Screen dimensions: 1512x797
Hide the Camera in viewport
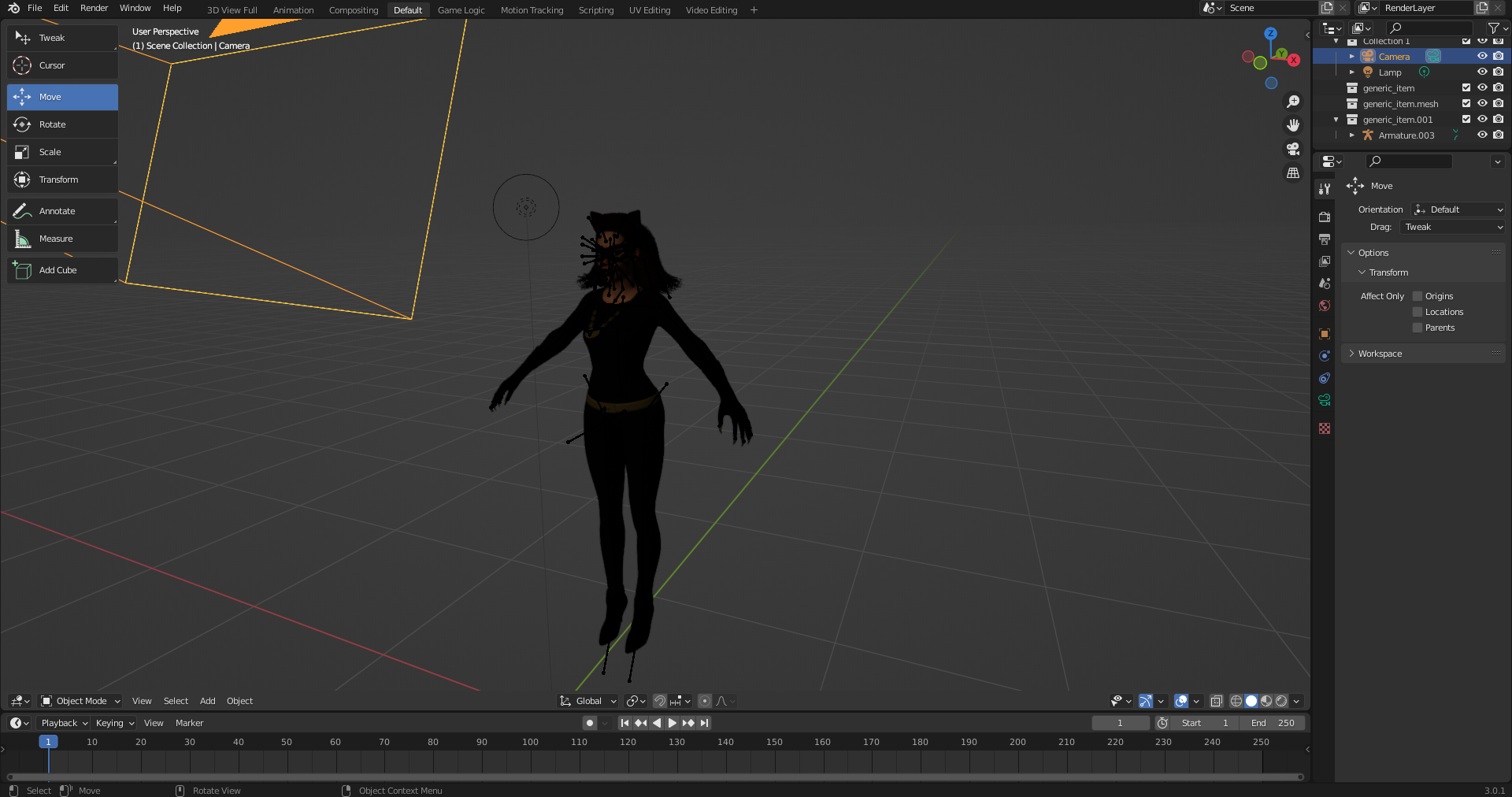pos(1482,56)
